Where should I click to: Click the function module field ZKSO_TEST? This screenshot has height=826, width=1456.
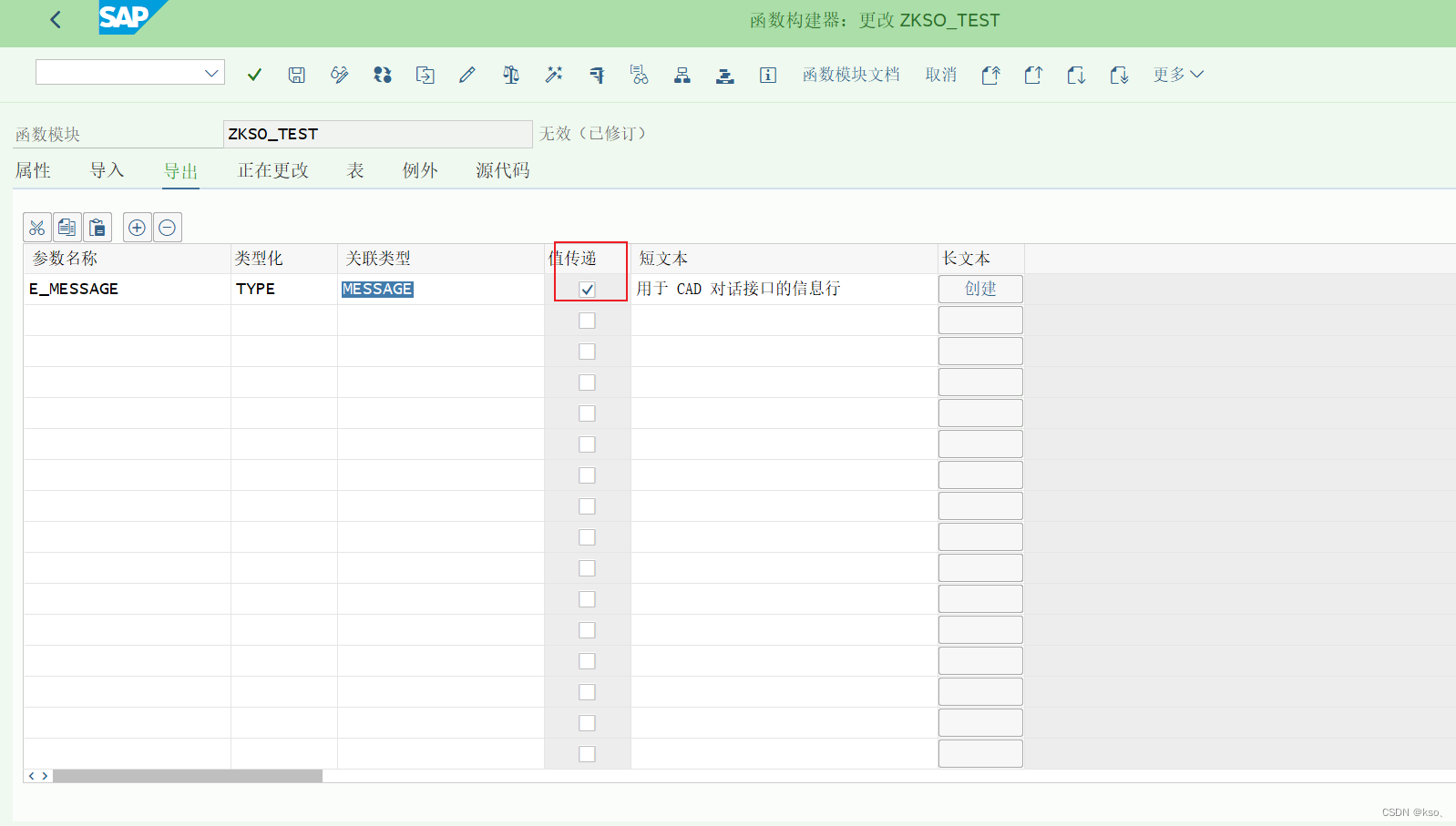coord(377,134)
